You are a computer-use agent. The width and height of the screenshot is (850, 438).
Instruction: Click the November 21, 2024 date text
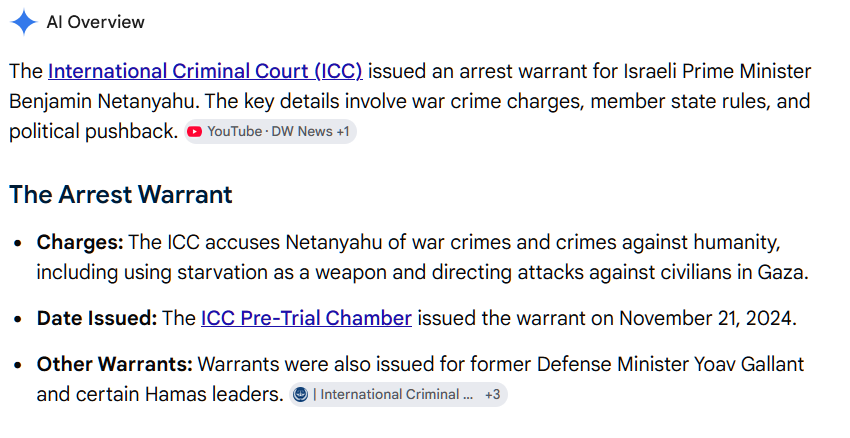707,318
